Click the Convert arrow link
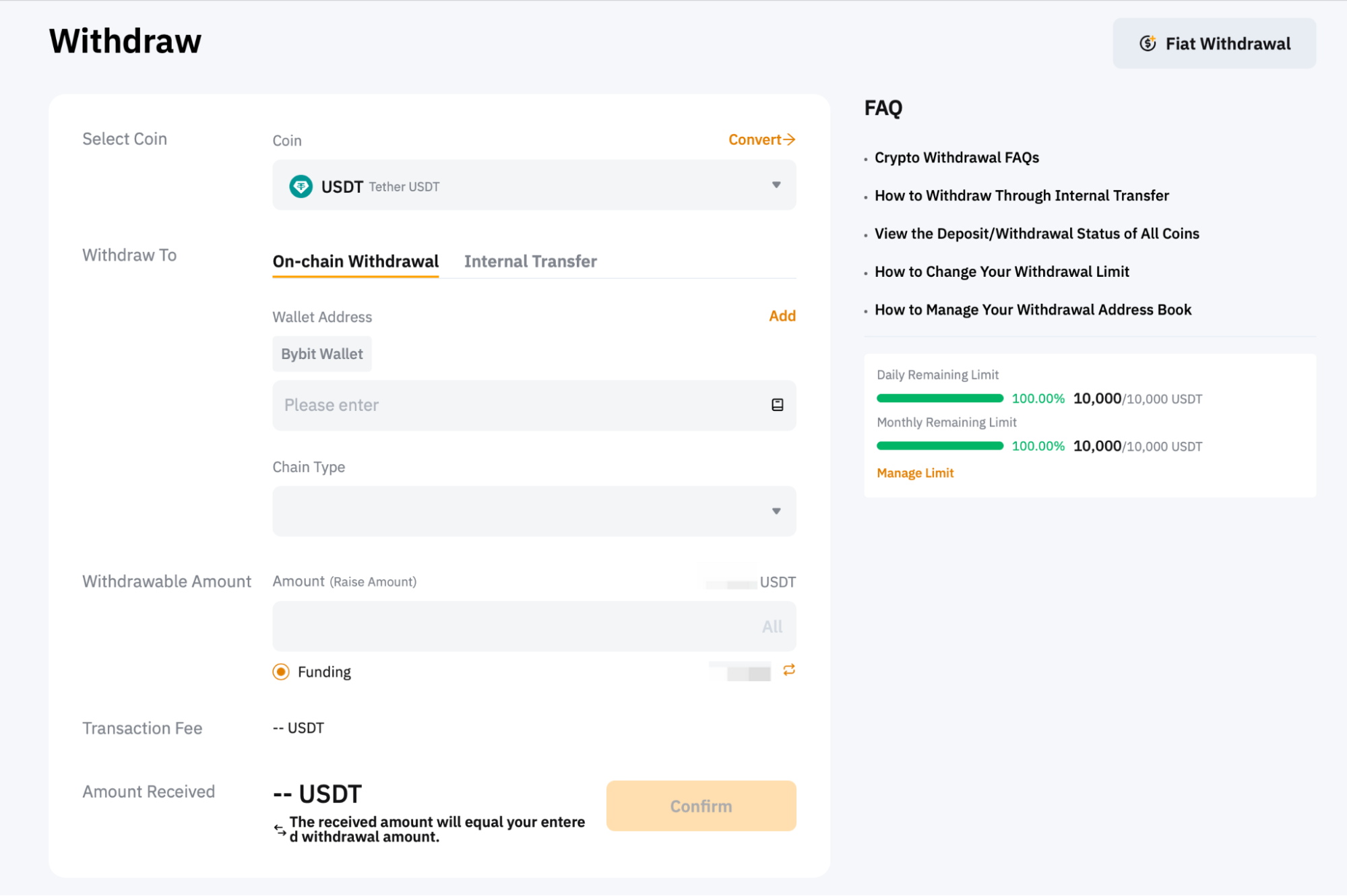1347x896 pixels. (761, 139)
